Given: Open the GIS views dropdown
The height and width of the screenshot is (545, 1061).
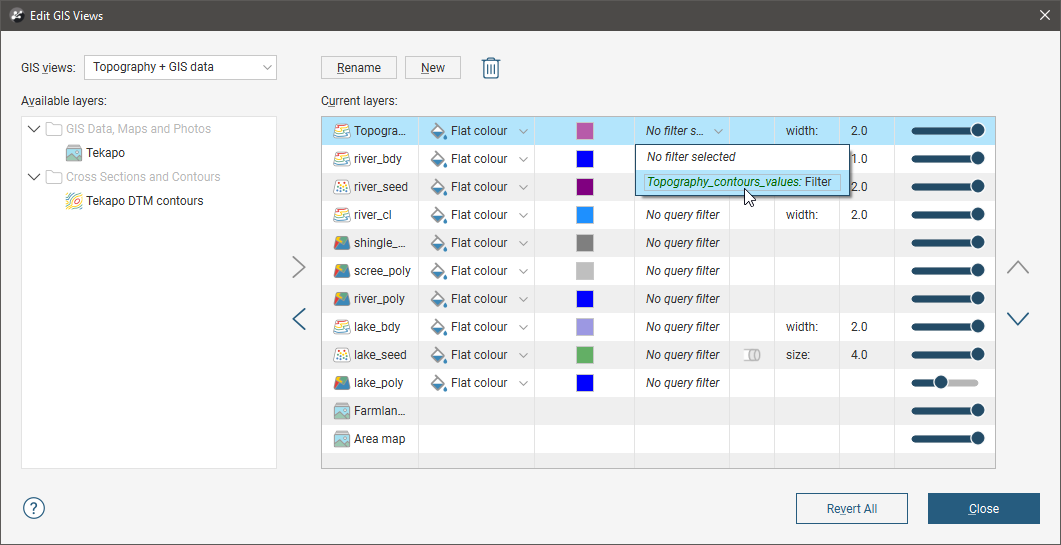Looking at the screenshot, I should pos(180,68).
